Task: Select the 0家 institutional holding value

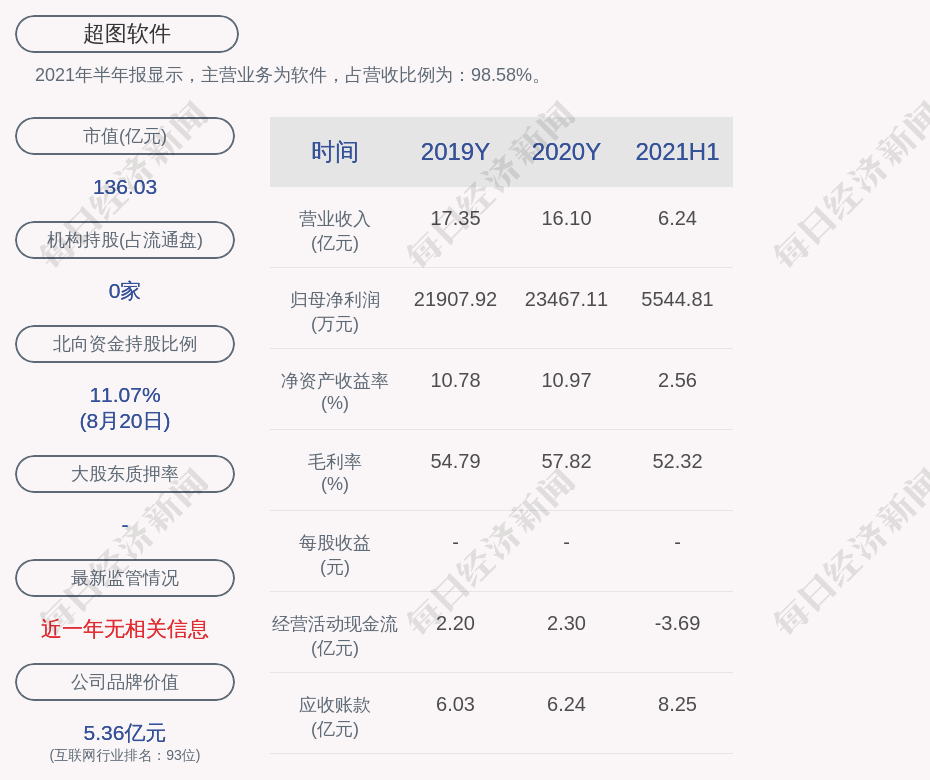Action: click(125, 291)
